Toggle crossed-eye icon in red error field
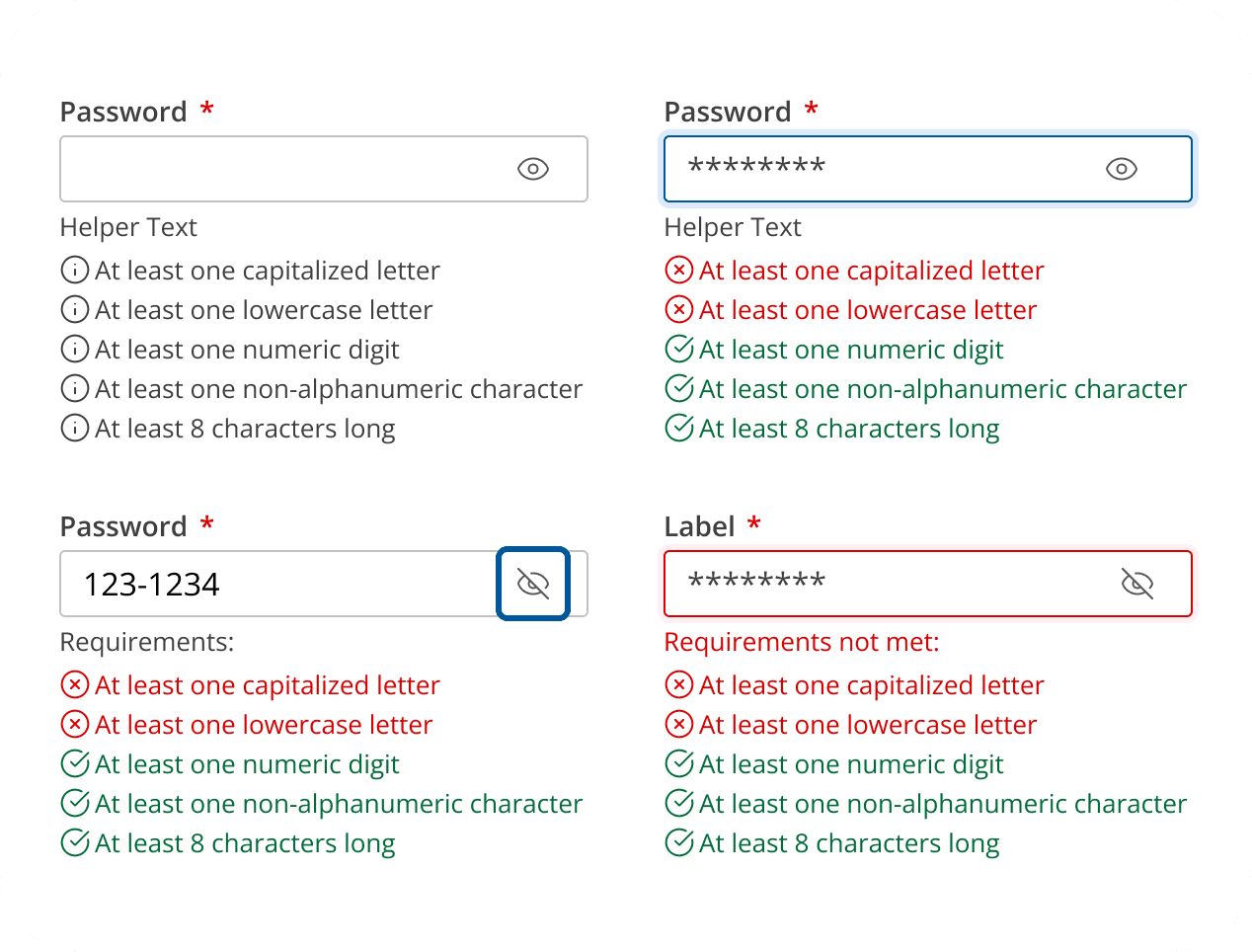Screen dimensions: 1252x952 pos(1137,584)
